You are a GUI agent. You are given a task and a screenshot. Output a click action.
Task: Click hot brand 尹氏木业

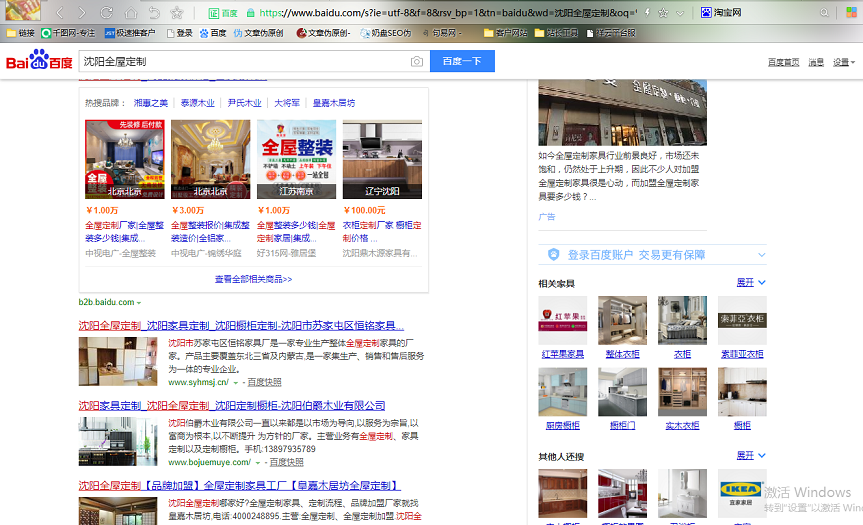[244, 103]
